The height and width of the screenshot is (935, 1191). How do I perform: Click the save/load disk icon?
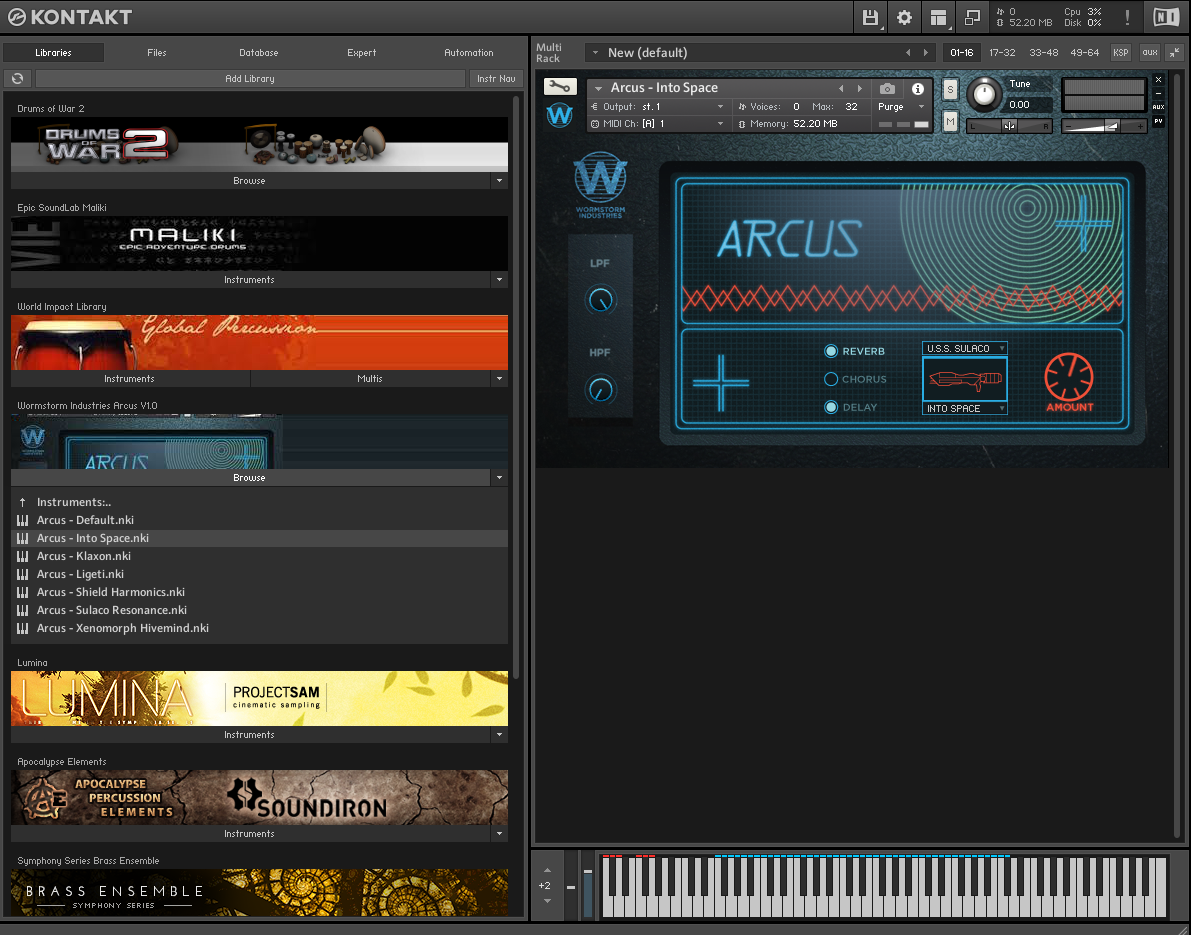click(870, 17)
